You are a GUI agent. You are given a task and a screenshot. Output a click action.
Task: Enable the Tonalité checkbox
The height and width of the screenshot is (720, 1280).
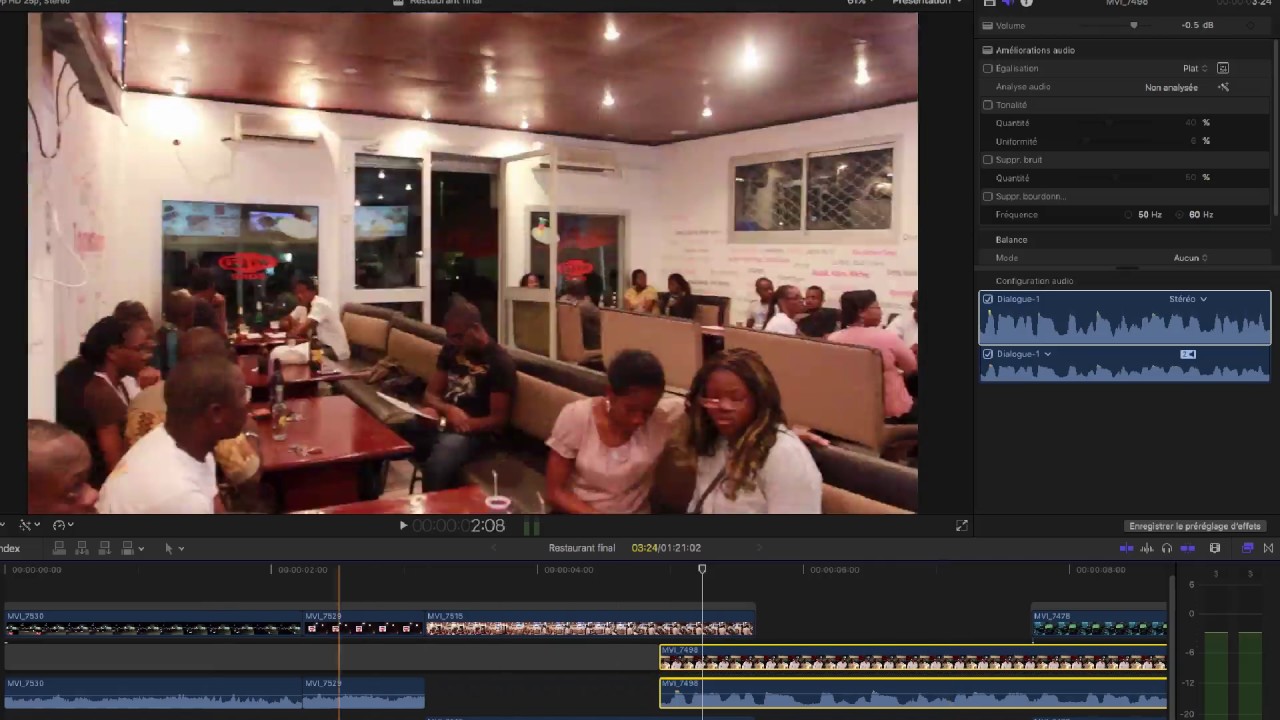coord(988,105)
